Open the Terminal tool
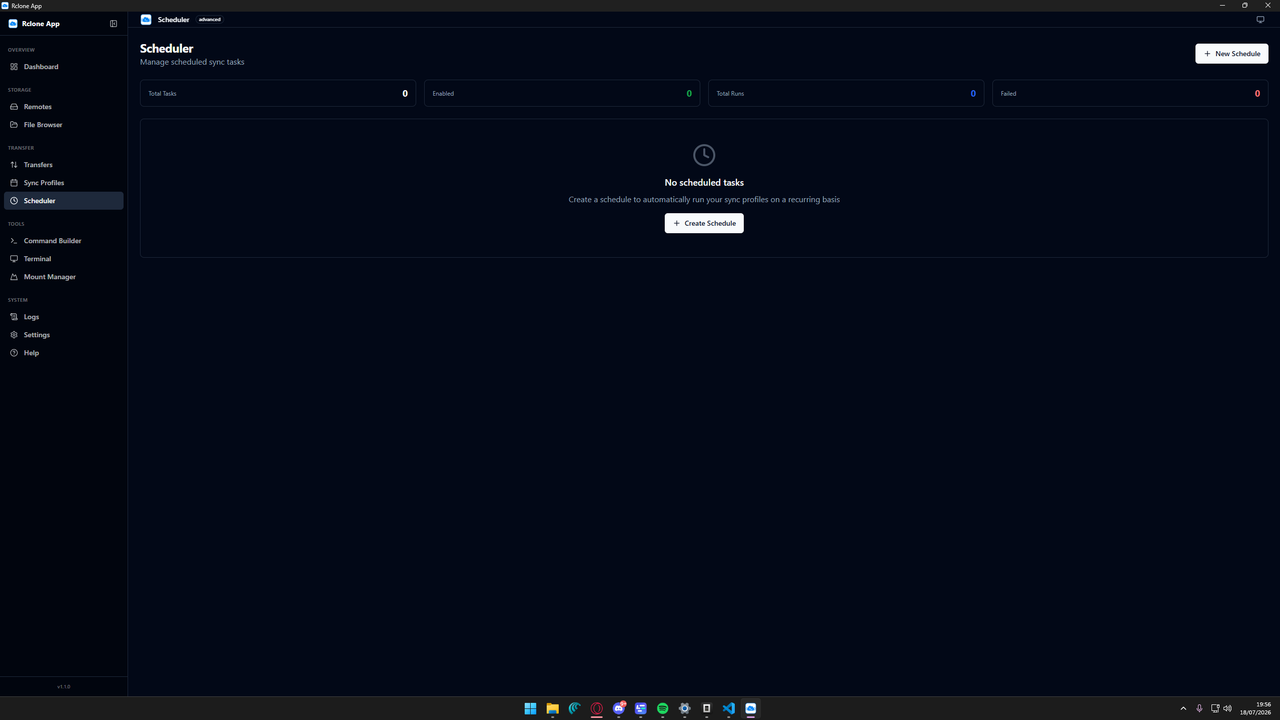 coord(64,259)
